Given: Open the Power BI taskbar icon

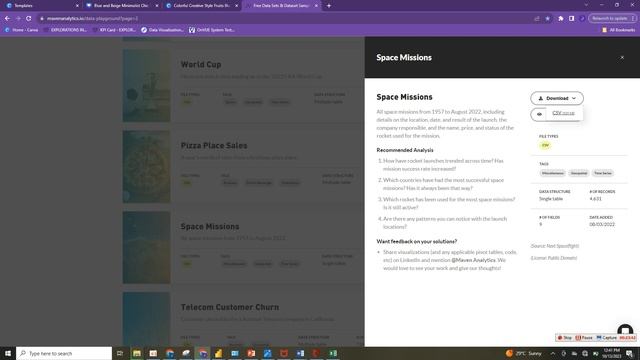Looking at the screenshot, I should tap(218, 353).
